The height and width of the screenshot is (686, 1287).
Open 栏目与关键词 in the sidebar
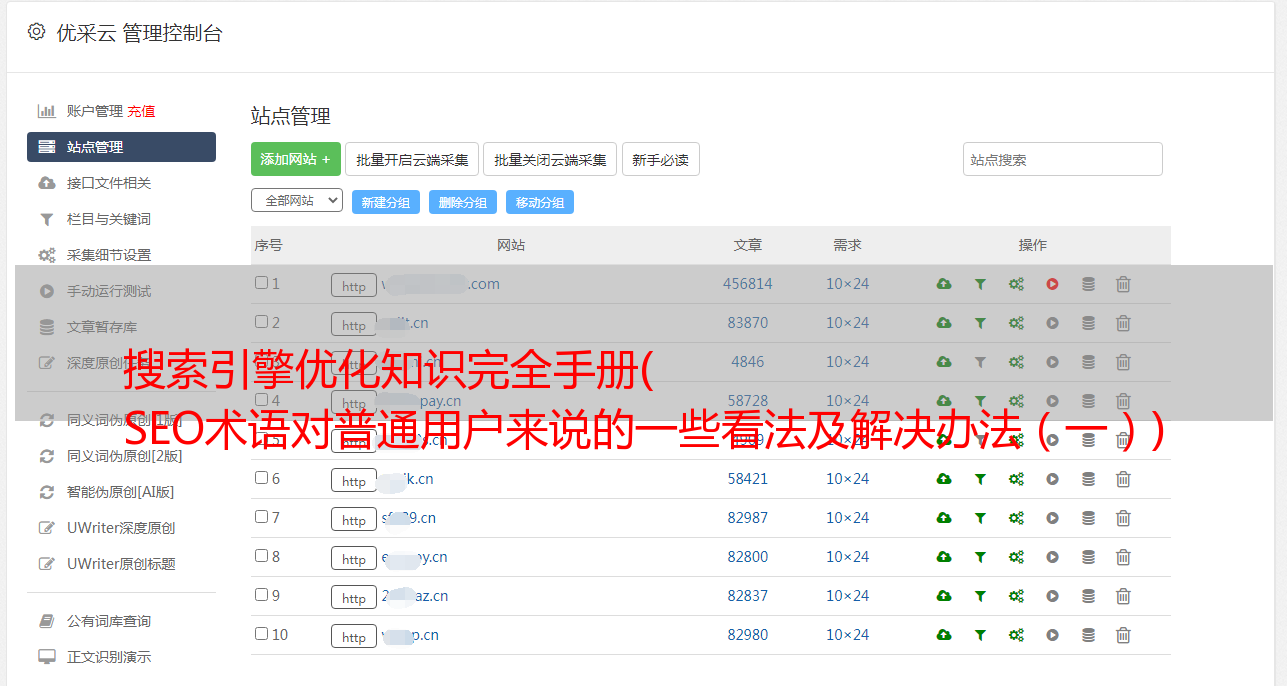(109, 219)
